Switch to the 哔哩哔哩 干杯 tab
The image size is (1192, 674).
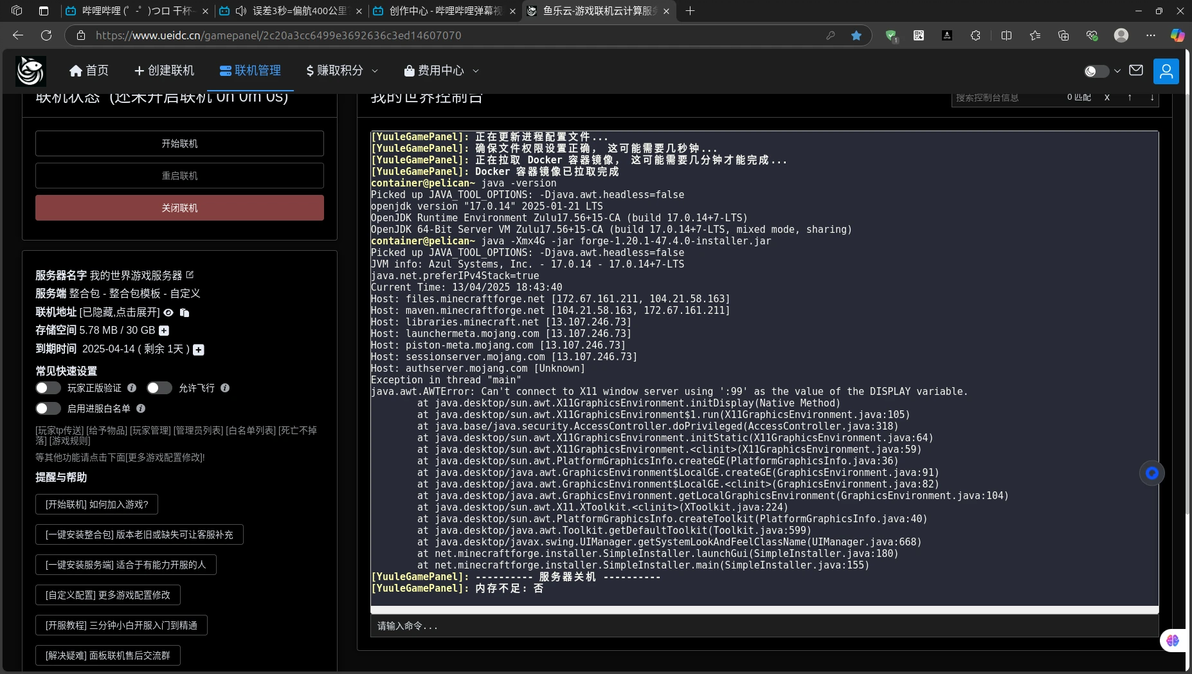click(x=137, y=11)
